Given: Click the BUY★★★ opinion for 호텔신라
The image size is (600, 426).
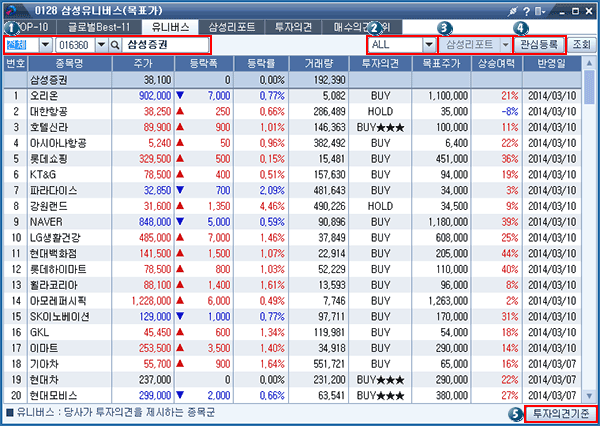Looking at the screenshot, I should pyautogui.click(x=380, y=127).
